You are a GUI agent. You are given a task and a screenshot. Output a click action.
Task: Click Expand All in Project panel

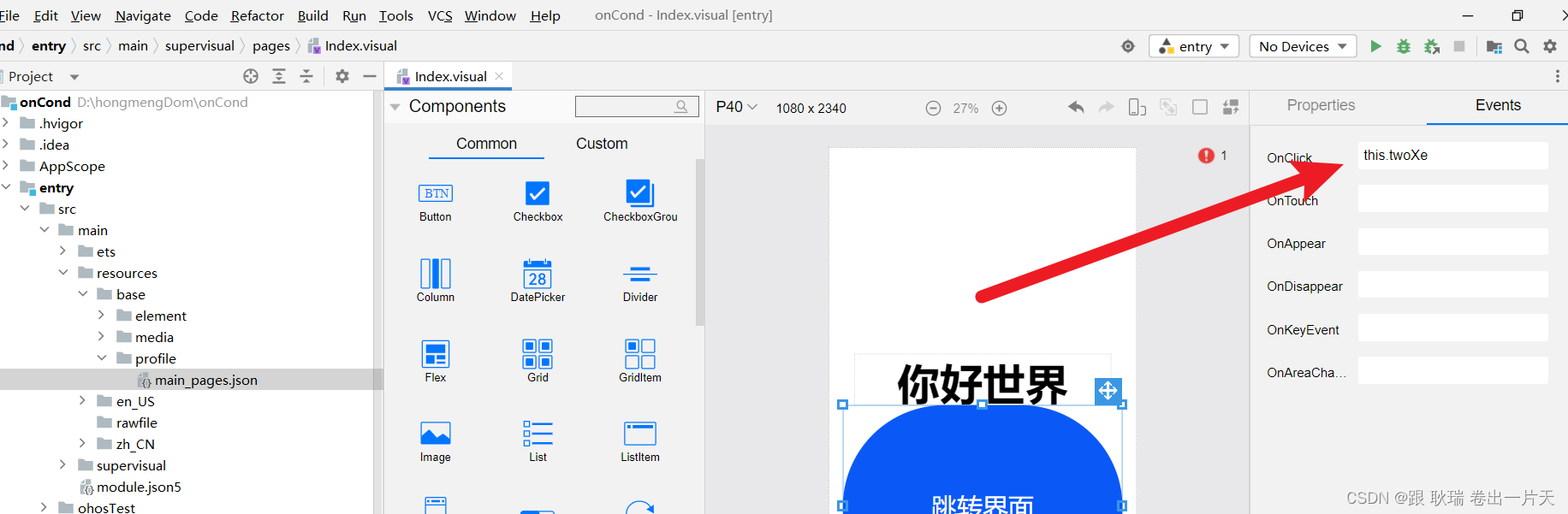(x=279, y=76)
